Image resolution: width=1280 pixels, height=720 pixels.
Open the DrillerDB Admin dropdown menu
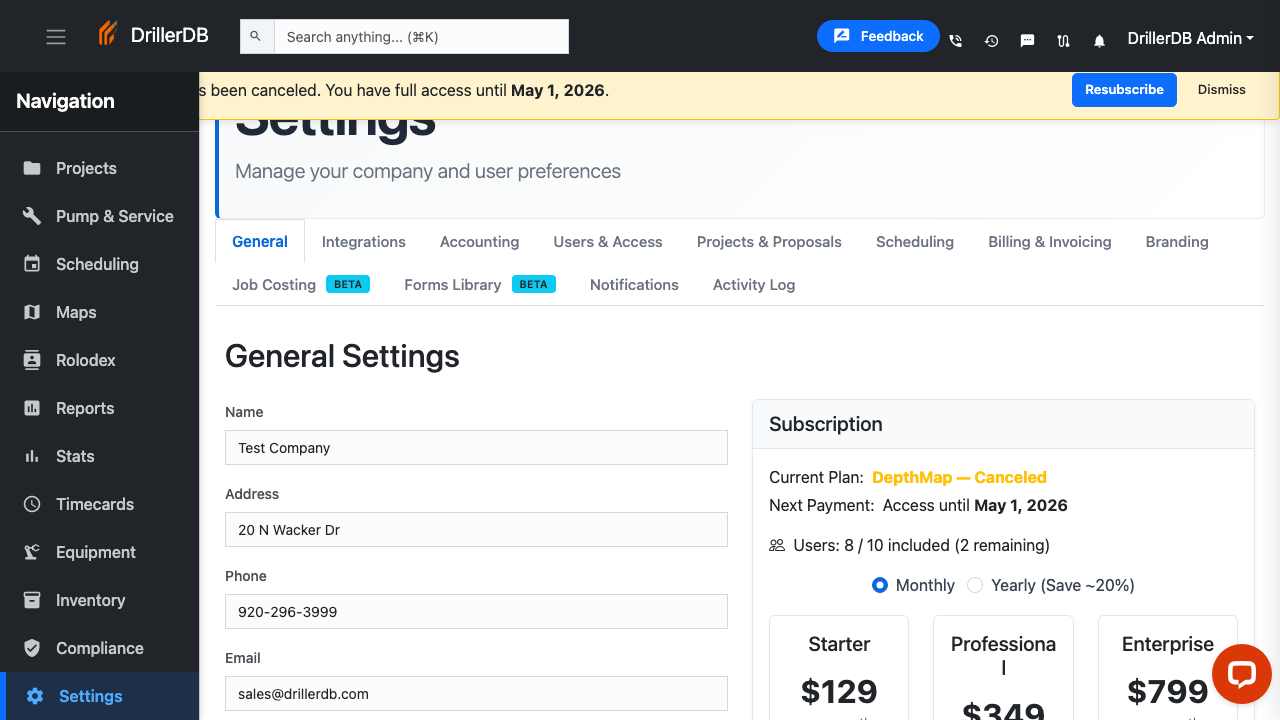point(1190,39)
